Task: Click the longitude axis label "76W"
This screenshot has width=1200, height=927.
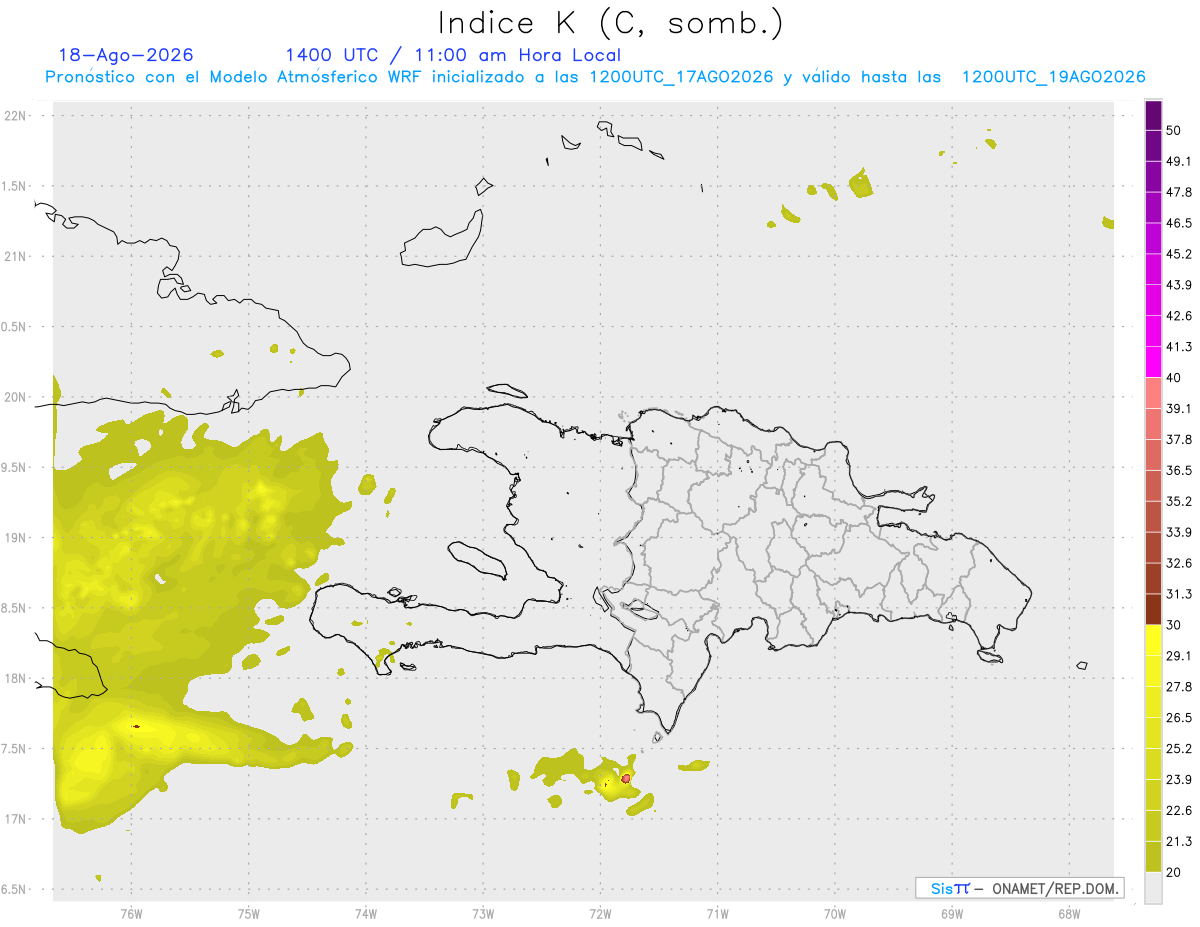Action: pyautogui.click(x=131, y=914)
